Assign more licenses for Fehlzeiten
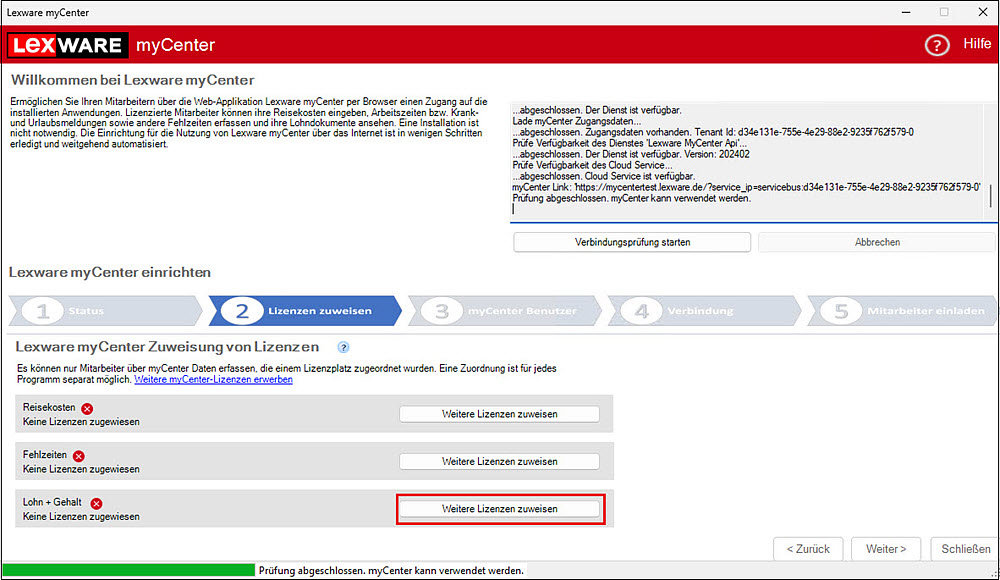 click(x=499, y=461)
